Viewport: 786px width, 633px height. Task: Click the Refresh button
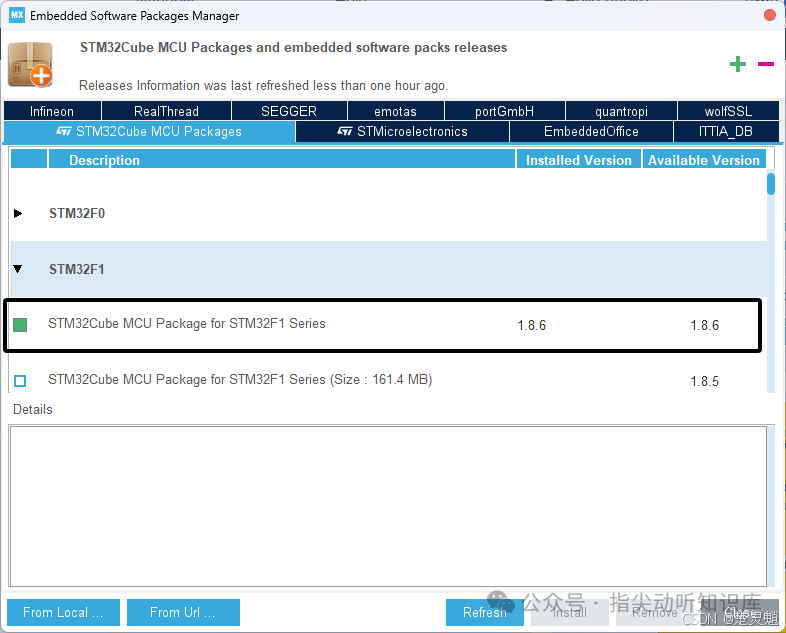tap(485, 612)
